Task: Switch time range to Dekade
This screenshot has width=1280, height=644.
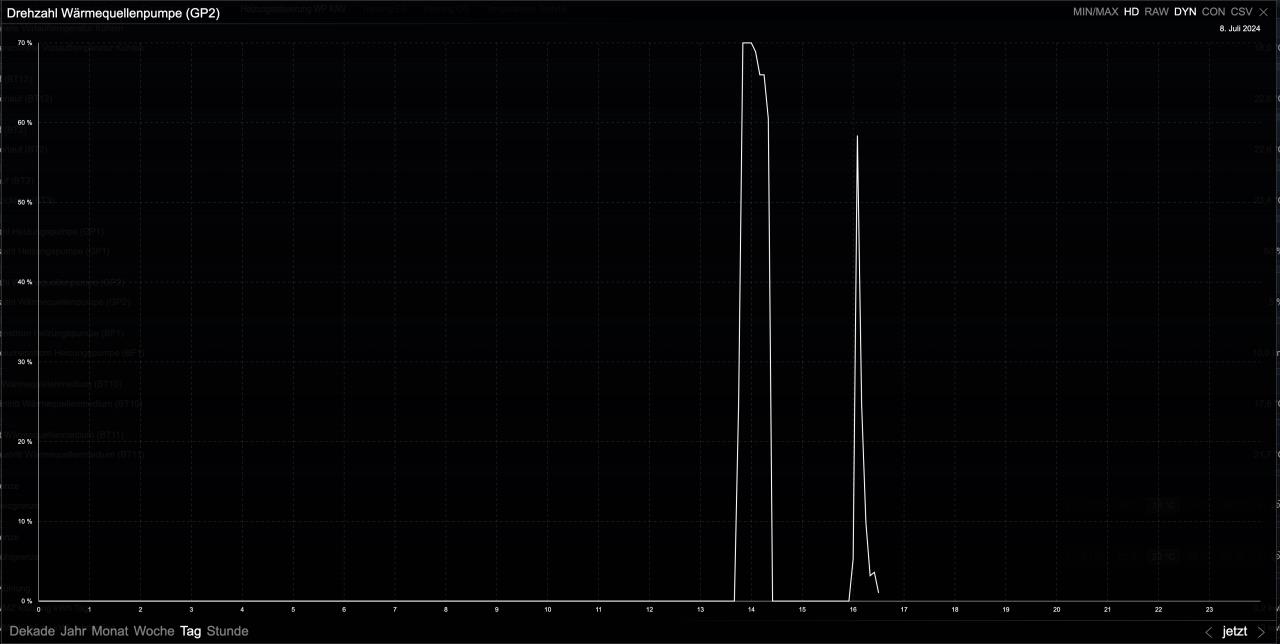Action: (x=31, y=631)
